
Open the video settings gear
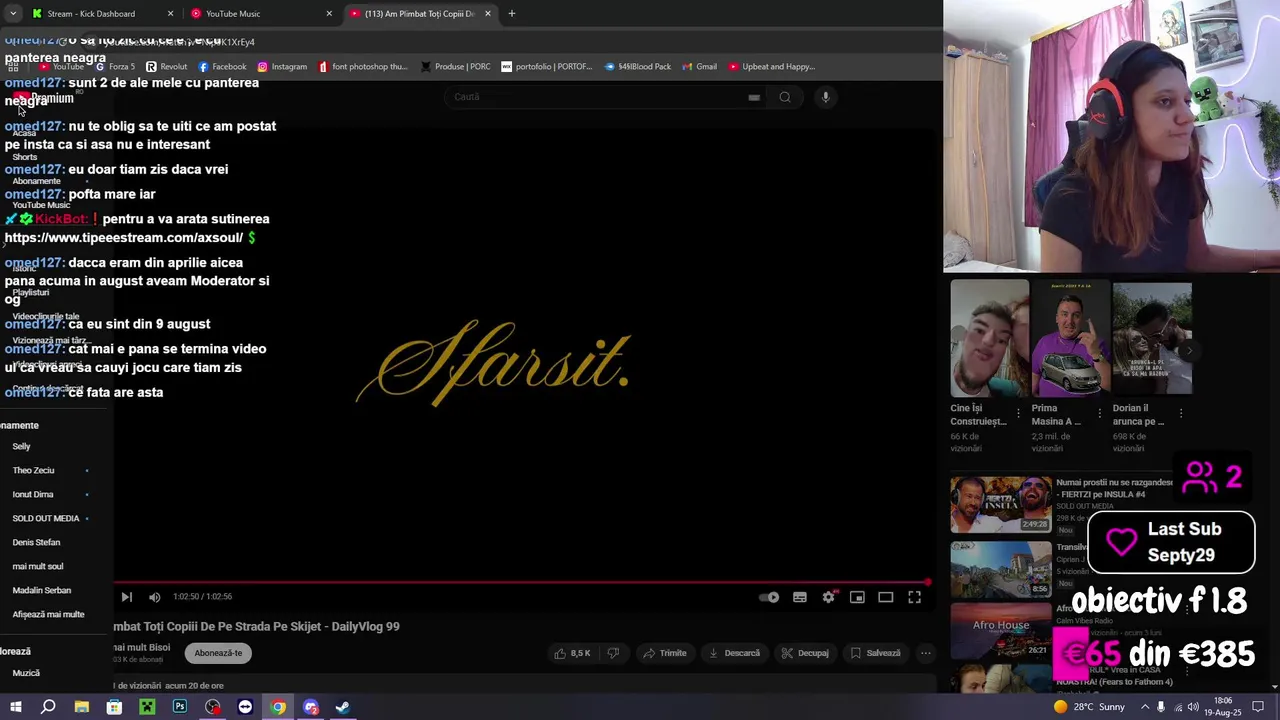point(828,597)
